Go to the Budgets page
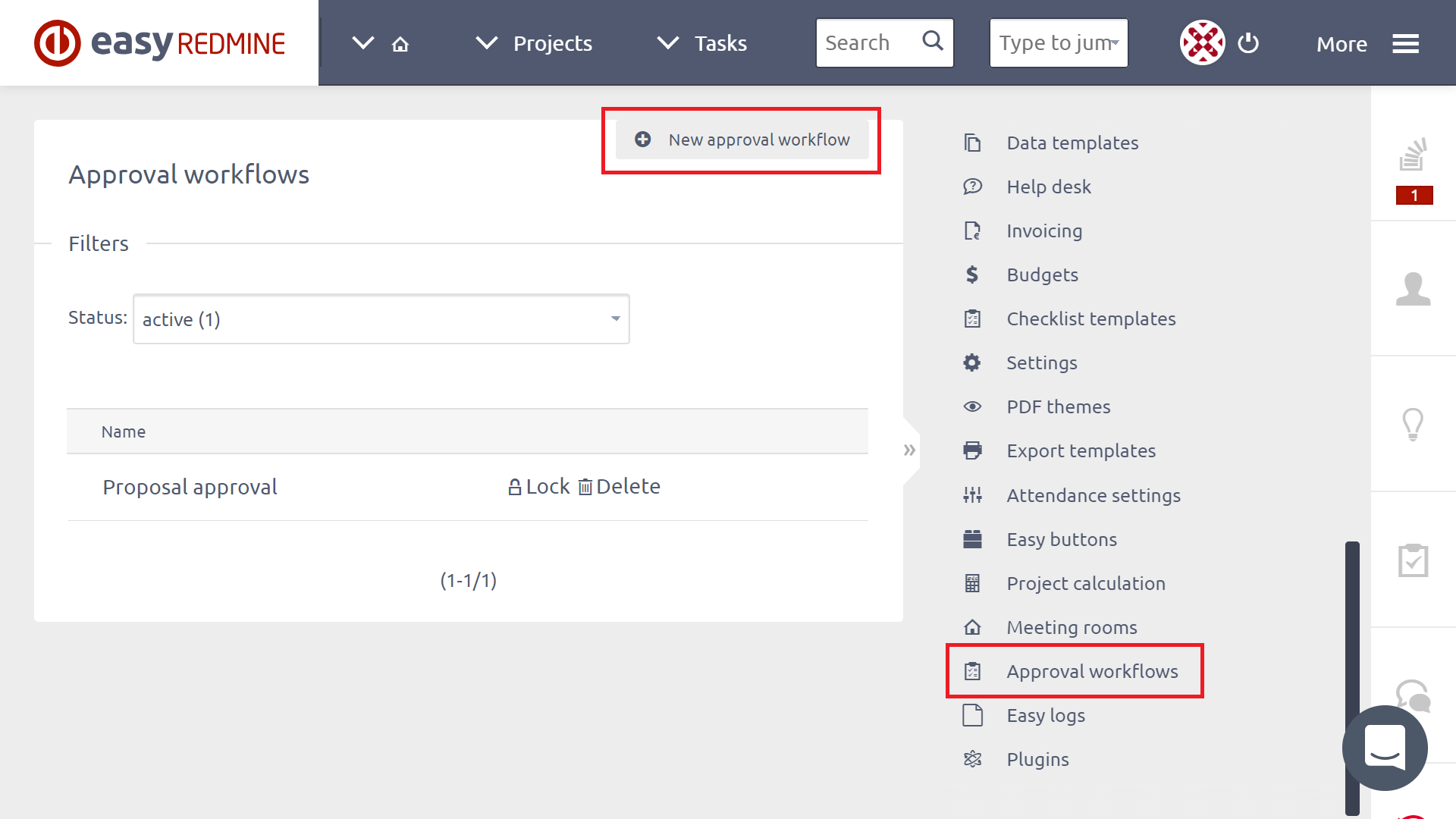 (1042, 275)
